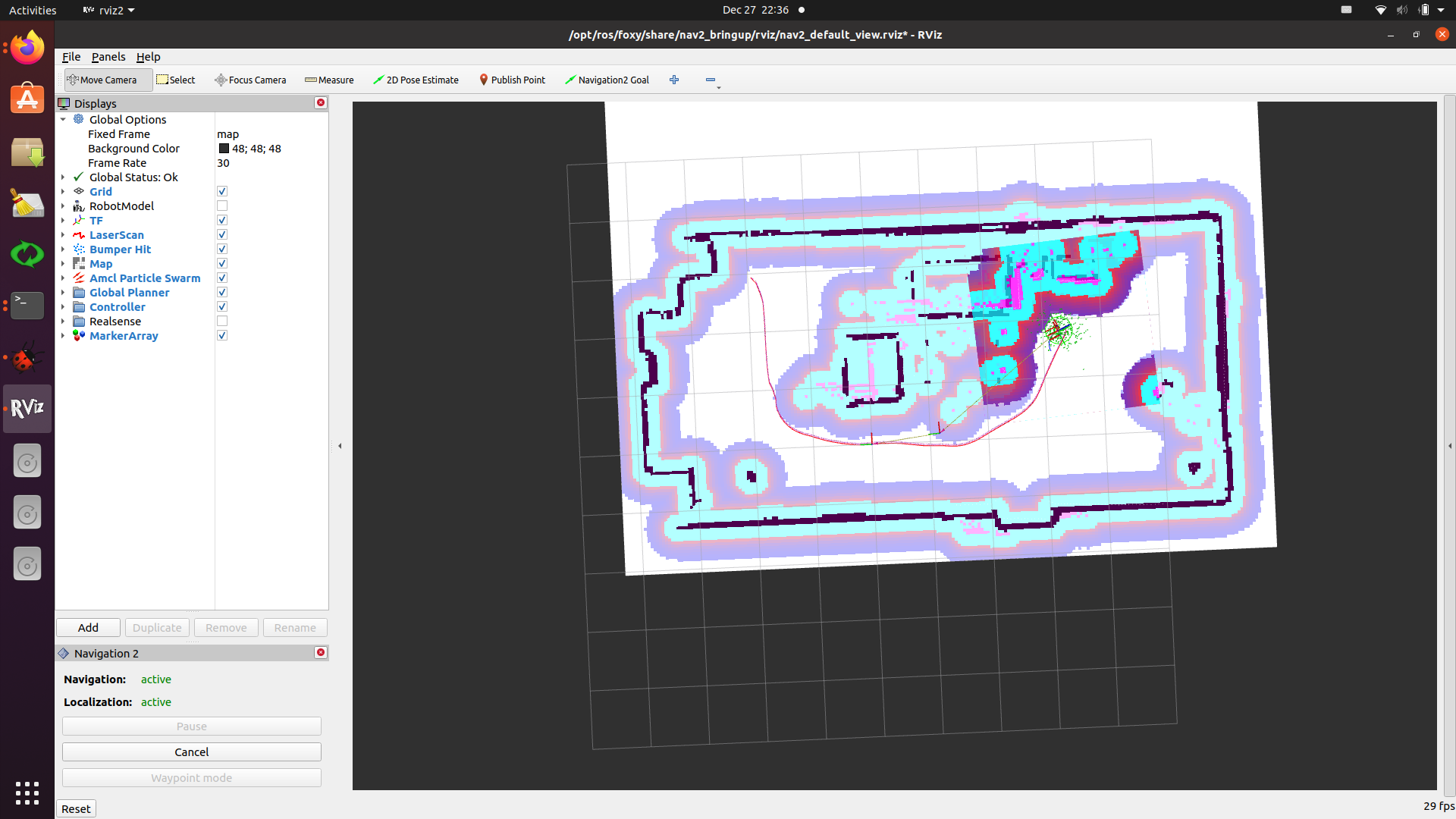Screen dimensions: 1456x819
Task: Click the plus icon to add a tool
Action: (x=674, y=80)
